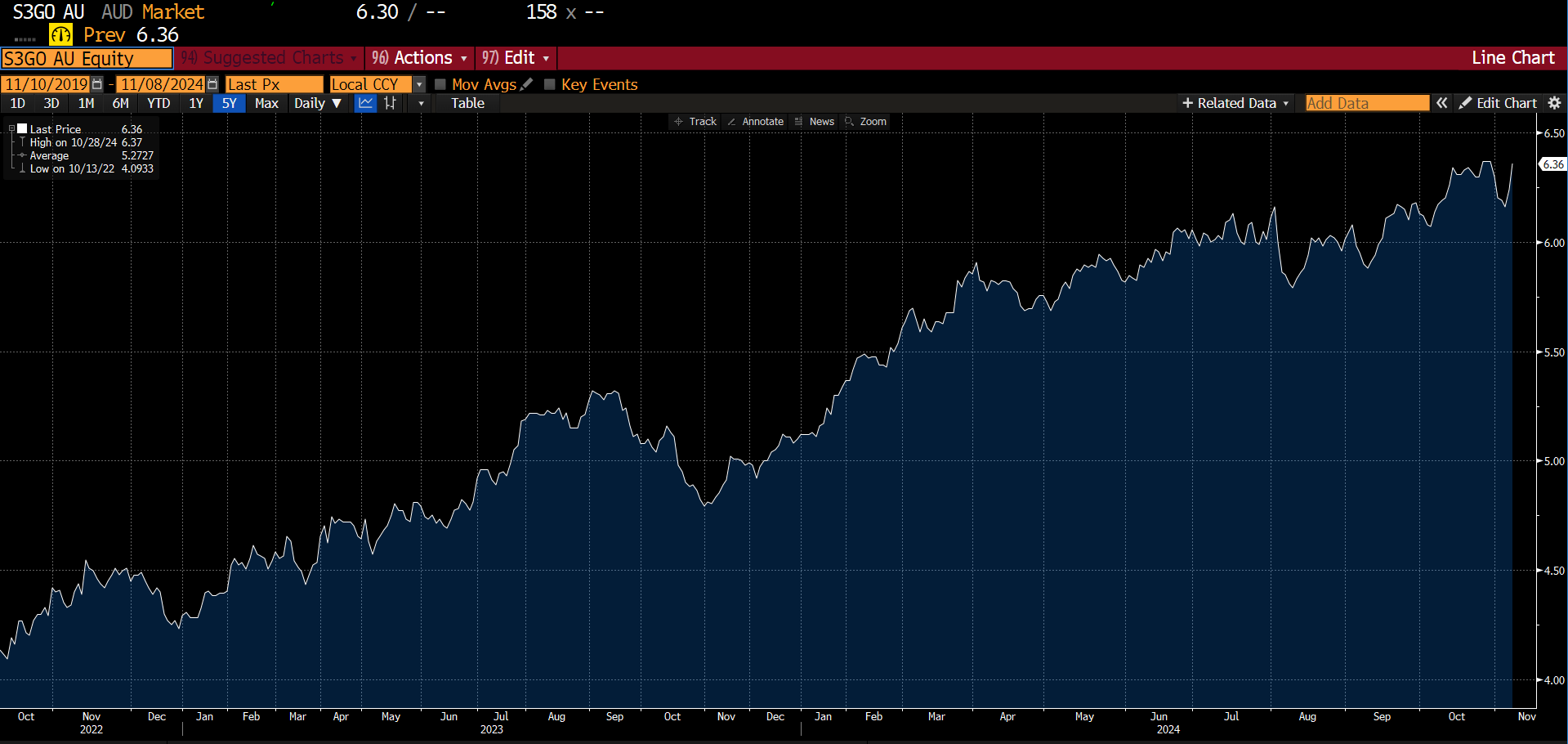Click the white Last Price color swatch
Viewport: 1568px width, 744px height.
tap(23, 128)
